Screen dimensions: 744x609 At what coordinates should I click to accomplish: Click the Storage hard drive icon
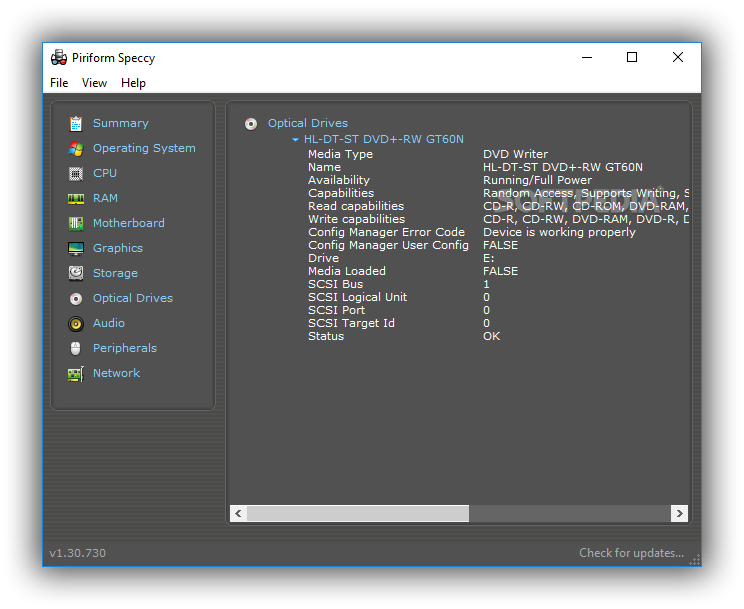click(76, 273)
